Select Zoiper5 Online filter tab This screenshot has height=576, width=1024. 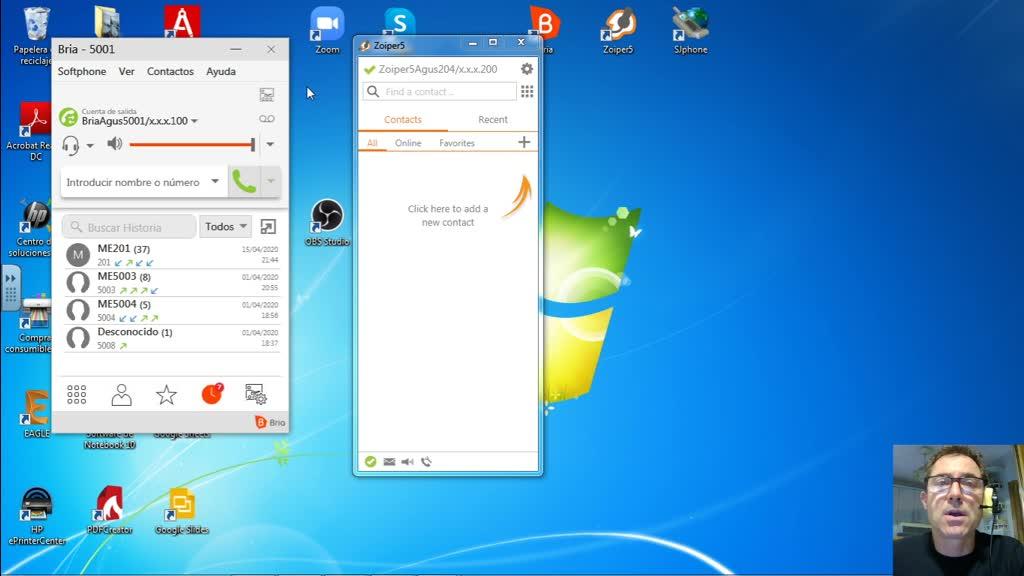pos(408,142)
